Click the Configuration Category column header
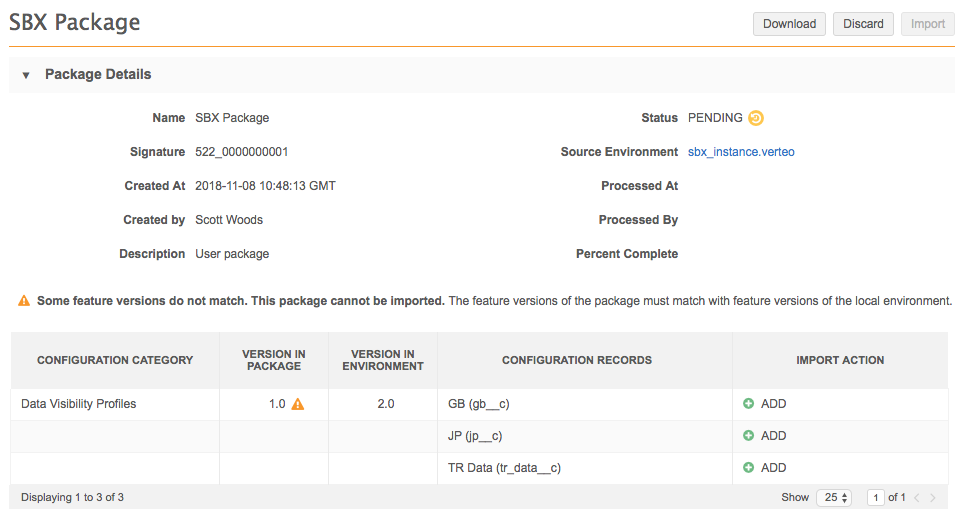The image size is (962, 514). click(x=115, y=360)
